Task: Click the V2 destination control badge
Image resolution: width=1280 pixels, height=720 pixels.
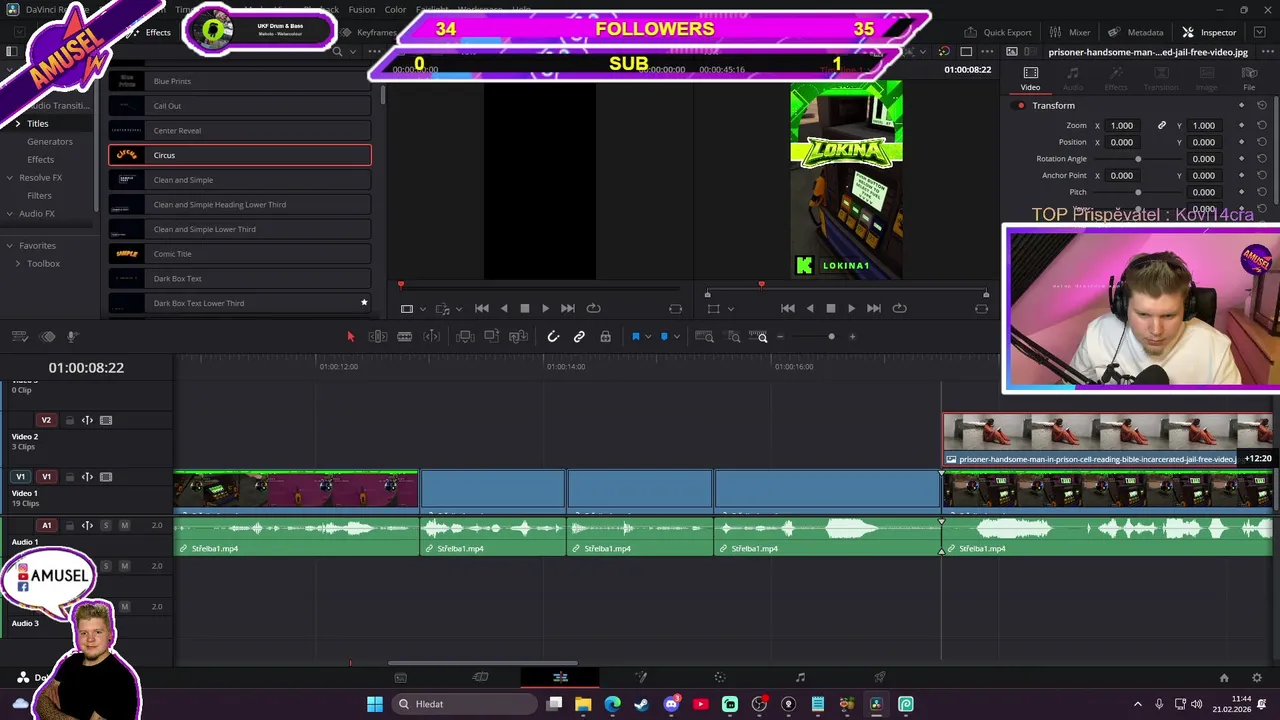Action: click(x=46, y=420)
